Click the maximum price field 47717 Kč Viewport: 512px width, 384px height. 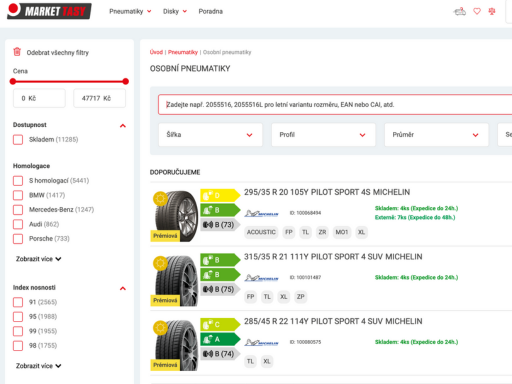point(100,98)
